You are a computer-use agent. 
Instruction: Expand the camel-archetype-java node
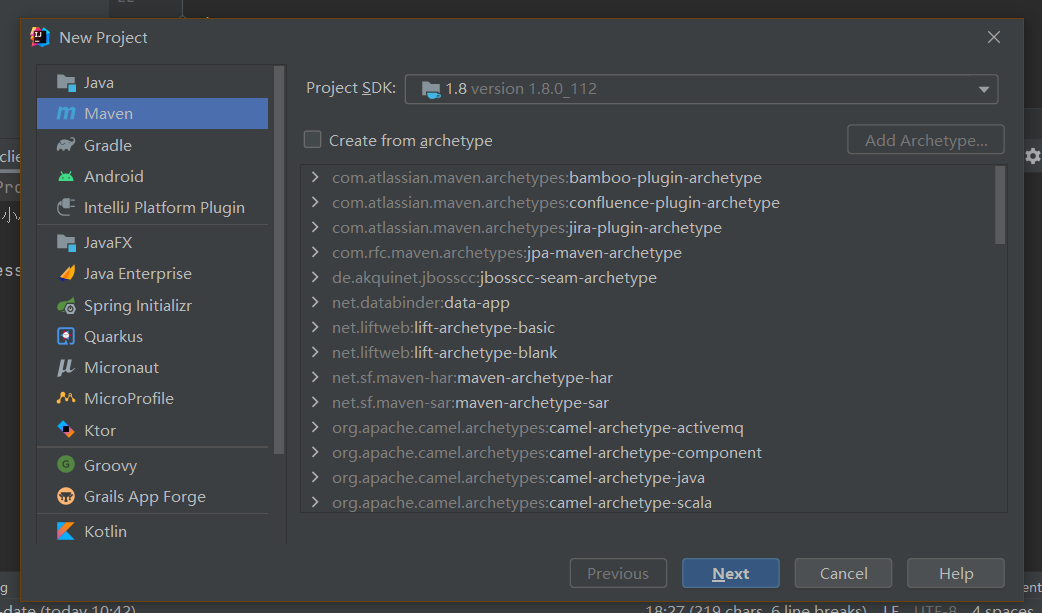click(315, 477)
